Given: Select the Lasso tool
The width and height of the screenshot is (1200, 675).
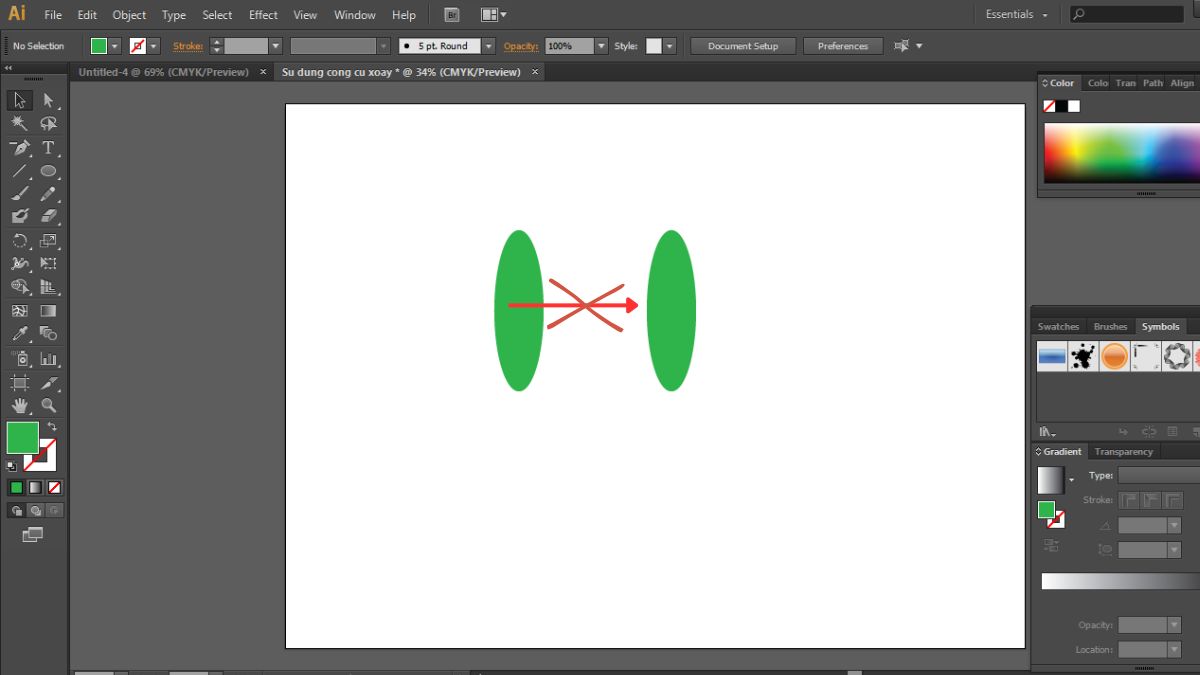Looking at the screenshot, I should tap(48, 123).
